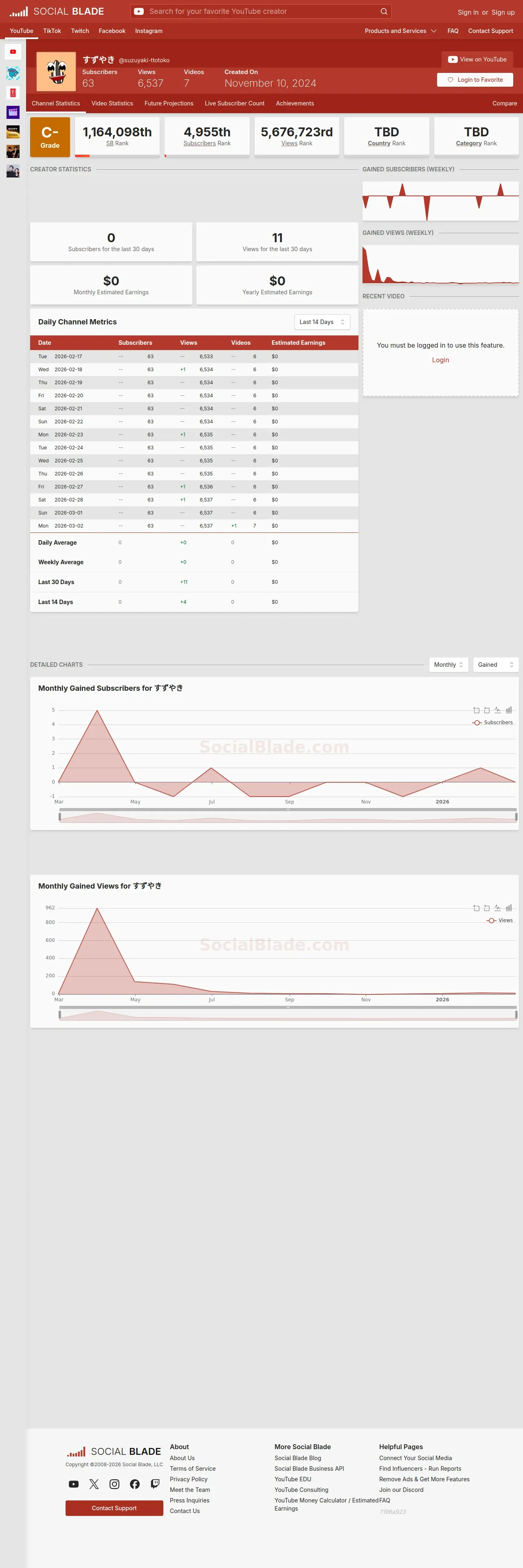Click the Views chart range slider left handle
This screenshot has width=523, height=1568.
pos(59,1015)
